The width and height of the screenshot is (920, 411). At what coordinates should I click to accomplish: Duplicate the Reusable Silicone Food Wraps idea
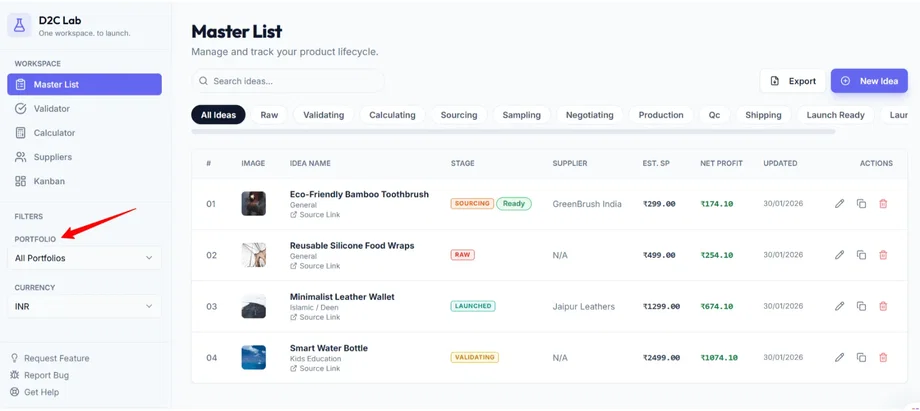coord(861,255)
